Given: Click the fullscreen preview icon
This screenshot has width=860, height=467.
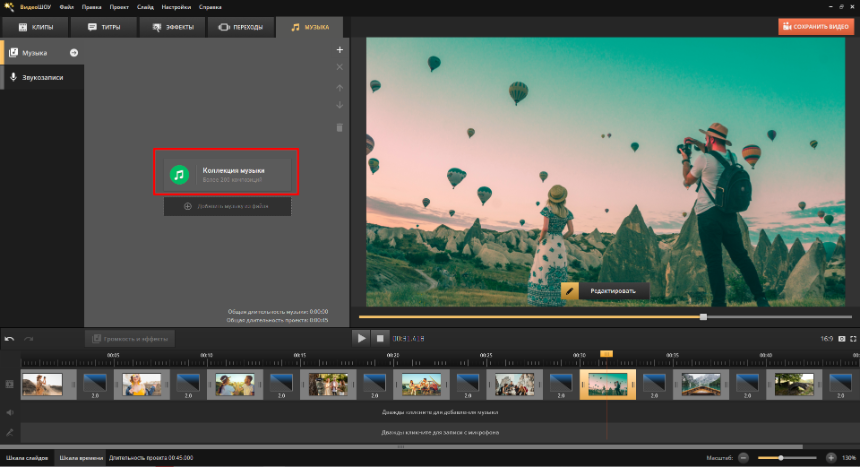Looking at the screenshot, I should [x=853, y=339].
